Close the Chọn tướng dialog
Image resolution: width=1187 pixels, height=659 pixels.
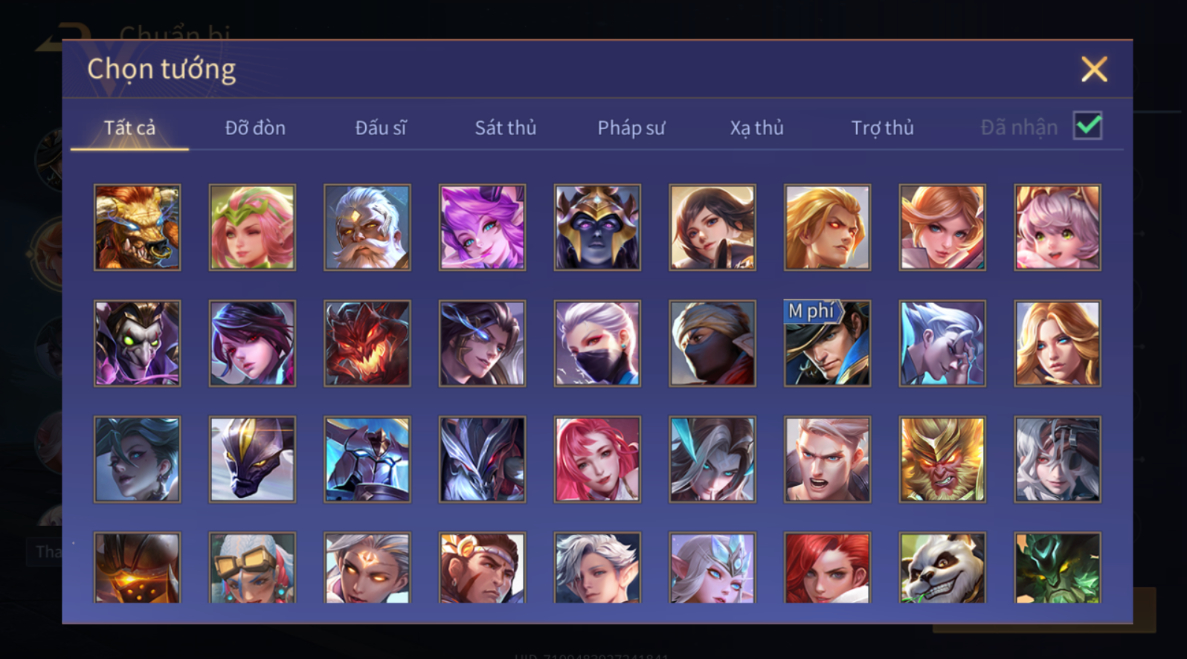click(1094, 70)
